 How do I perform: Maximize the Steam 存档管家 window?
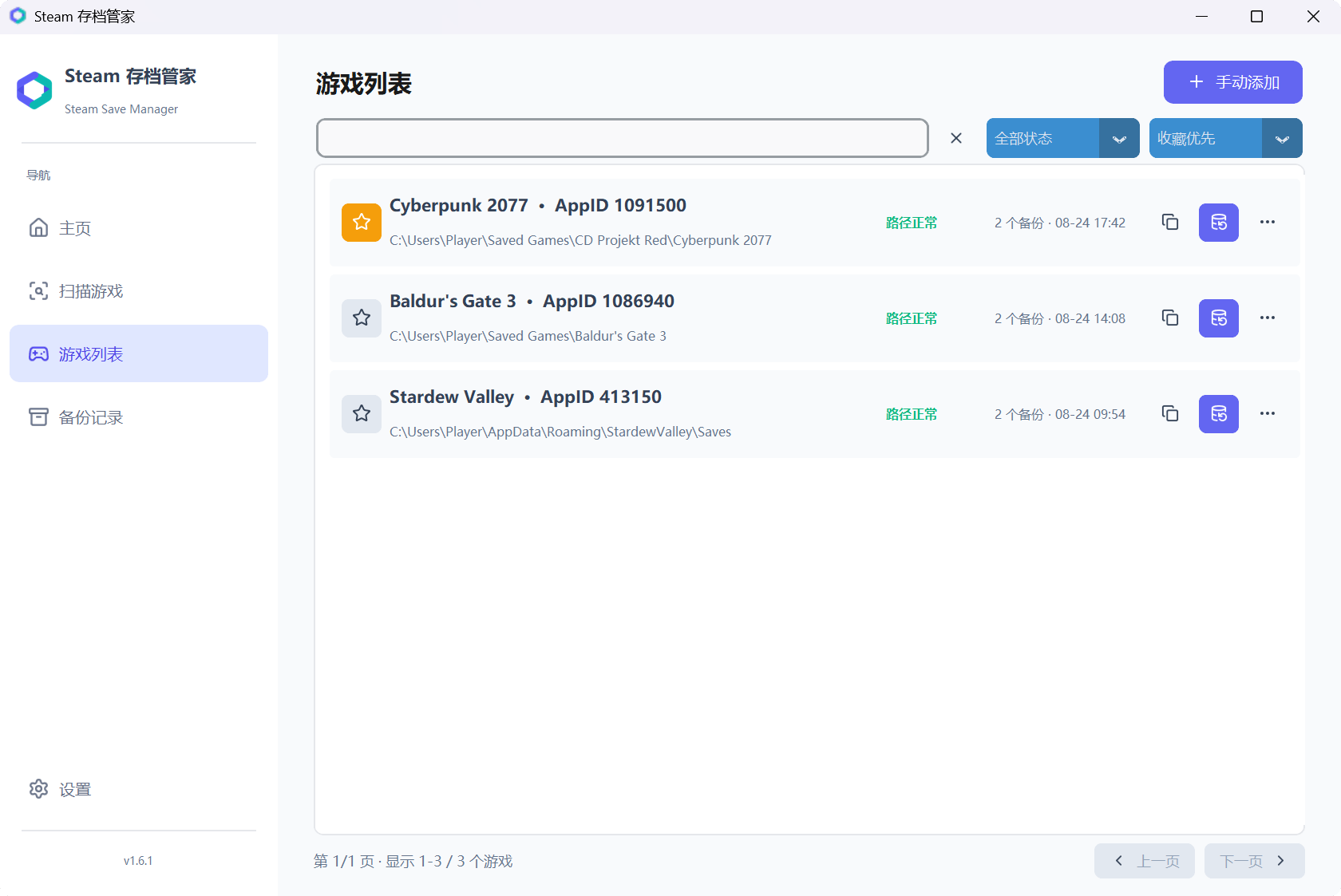(x=1256, y=17)
